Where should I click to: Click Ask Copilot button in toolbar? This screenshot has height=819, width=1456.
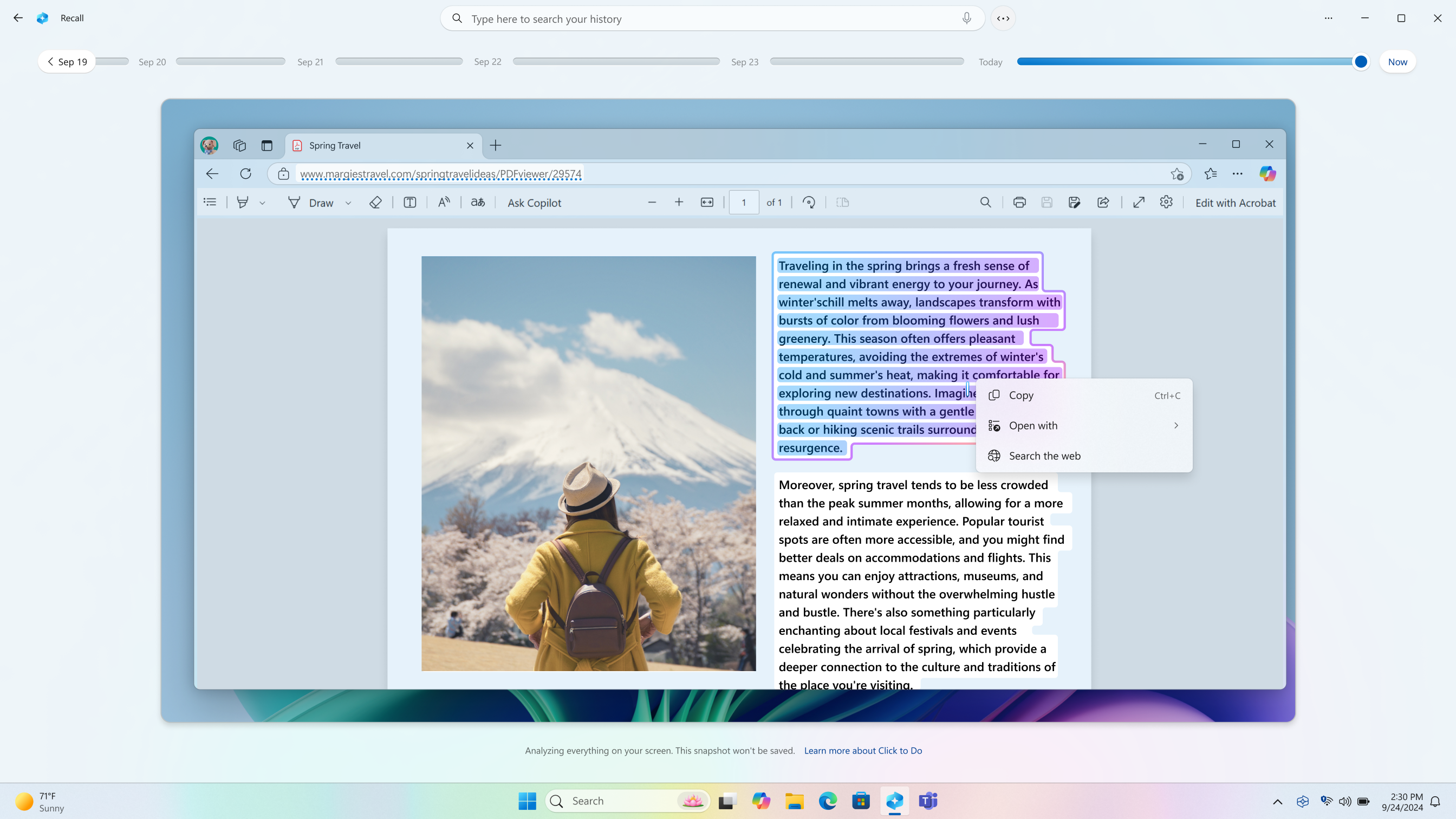535,202
